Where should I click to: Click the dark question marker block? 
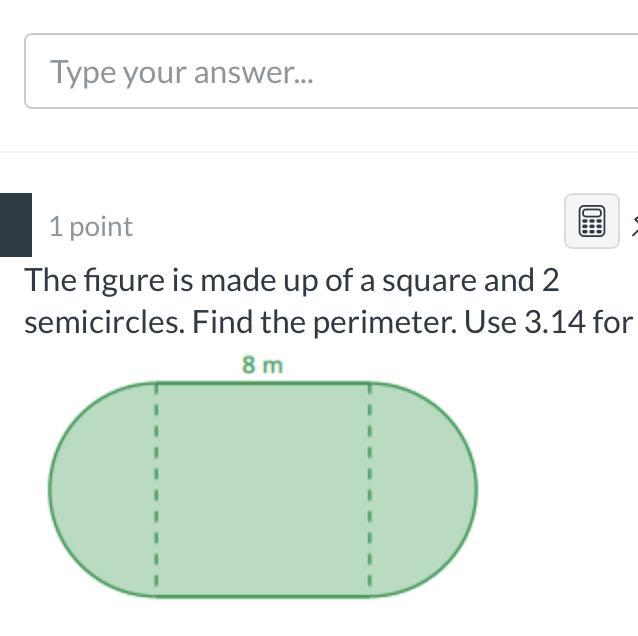pyautogui.click(x=16, y=225)
